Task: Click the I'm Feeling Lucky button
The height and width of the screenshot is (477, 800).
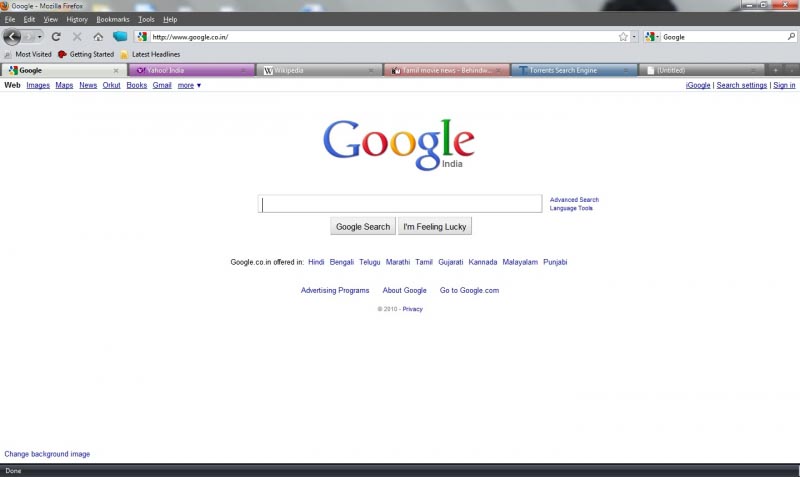Action: 435,227
